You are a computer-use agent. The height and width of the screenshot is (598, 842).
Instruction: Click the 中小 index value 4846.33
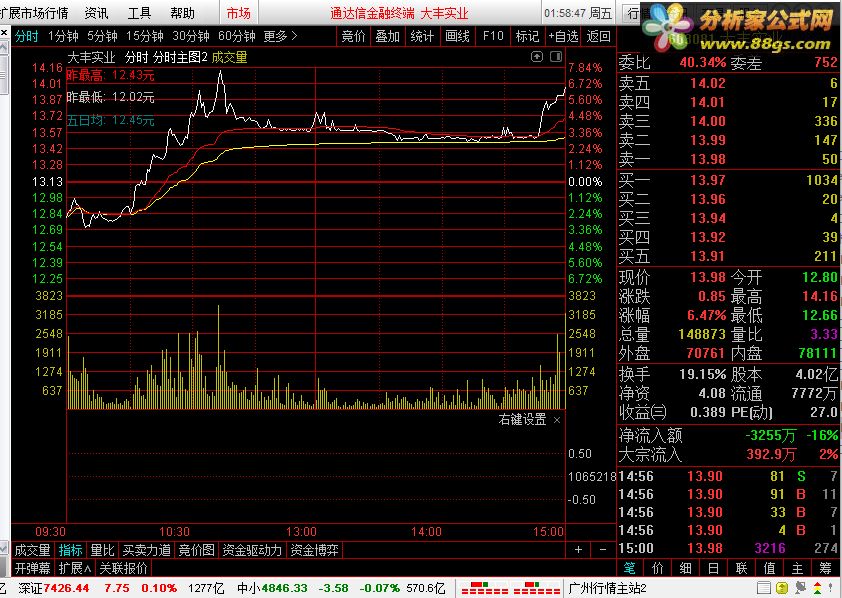point(284,588)
